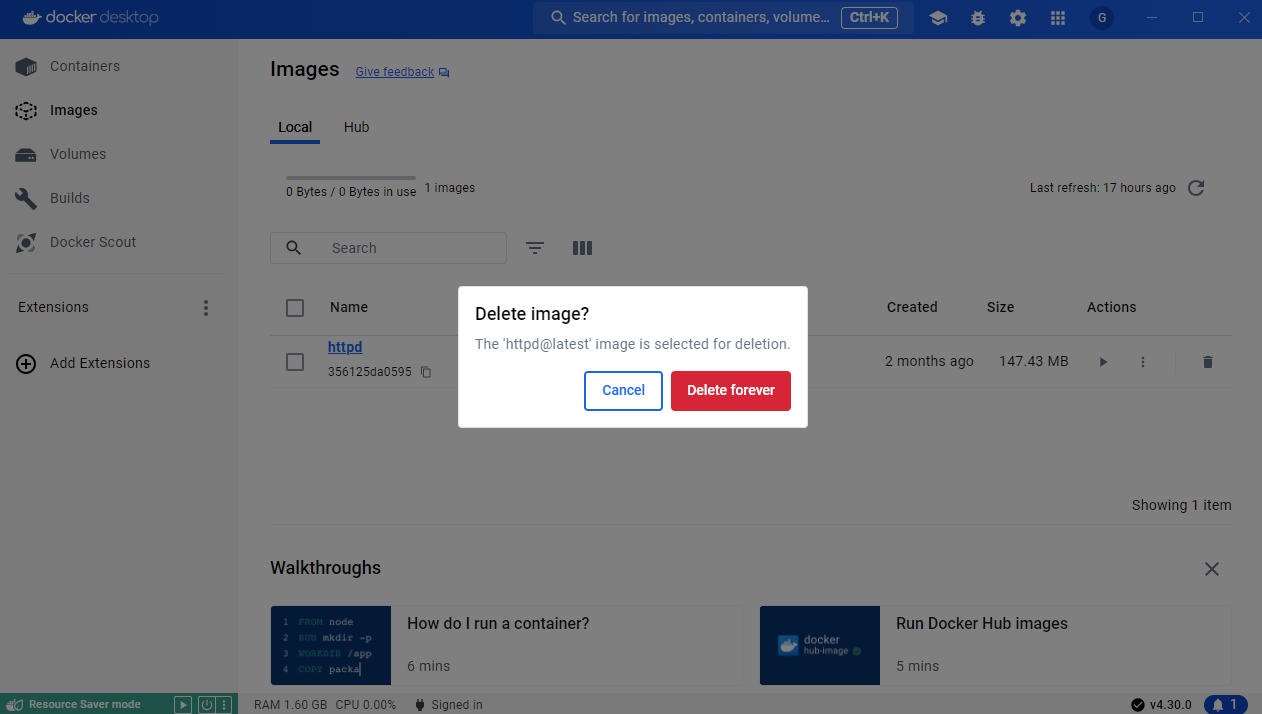Click the Signed in status
Screen dimensions: 1262x714
[447, 705]
